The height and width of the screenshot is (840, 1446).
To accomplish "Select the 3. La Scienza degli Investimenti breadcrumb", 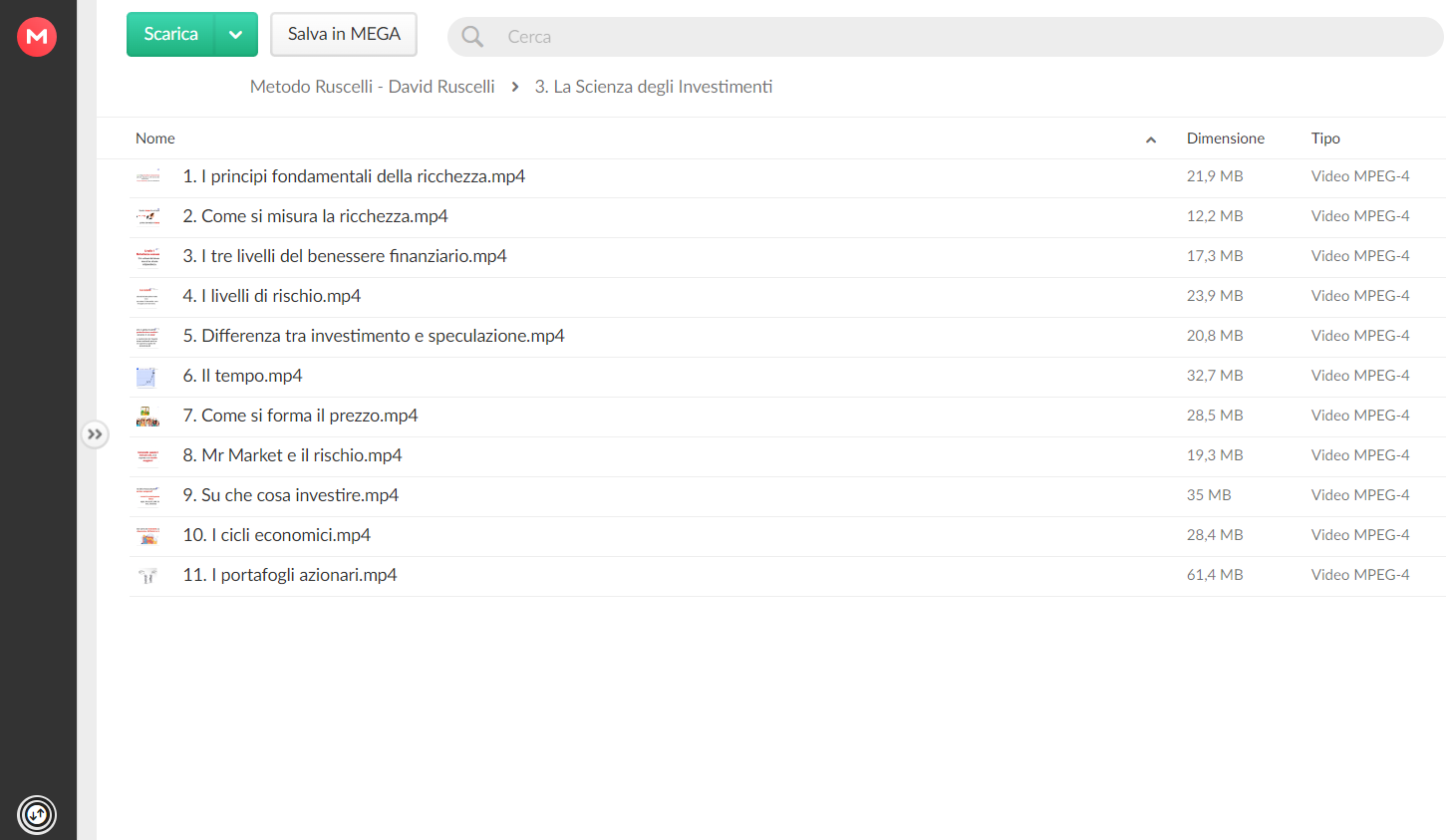I will pos(654,87).
